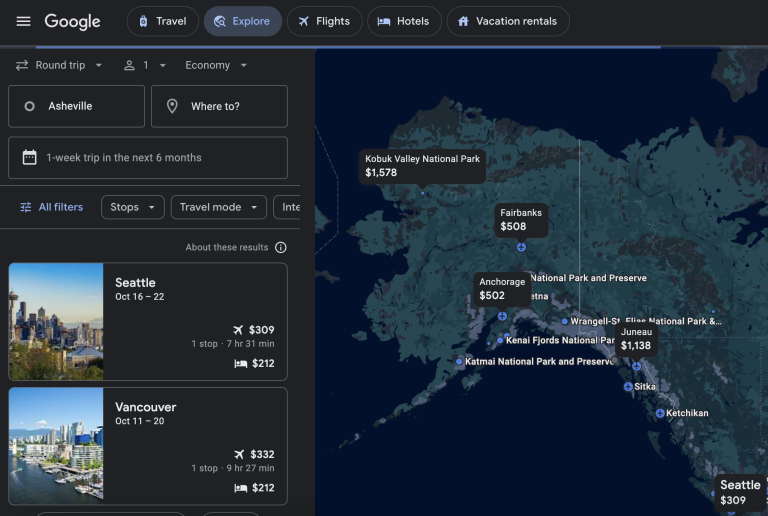Click About these results link
This screenshot has height=516, width=768.
tap(227, 247)
